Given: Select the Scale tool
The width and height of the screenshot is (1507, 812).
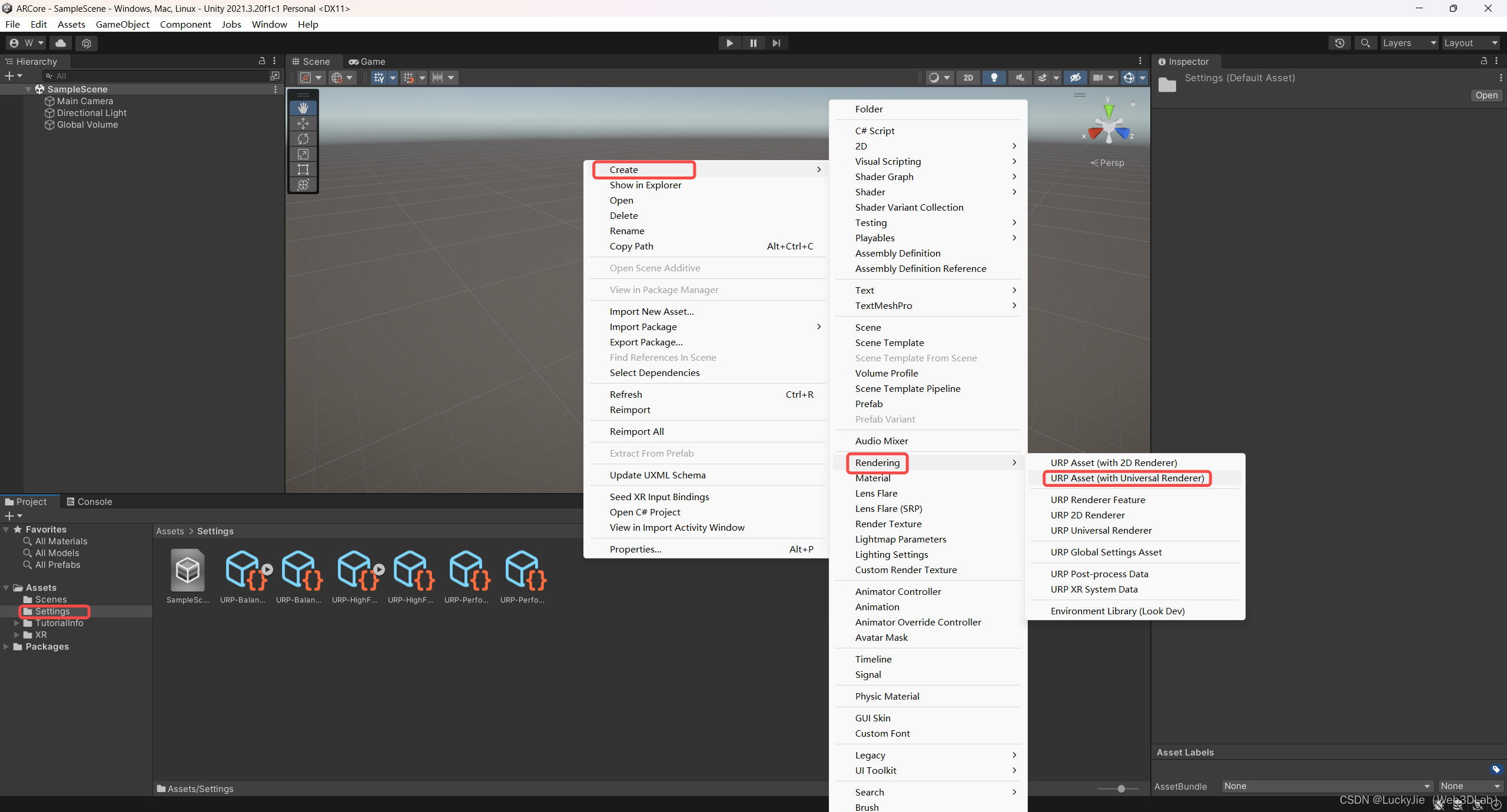Looking at the screenshot, I should tap(303, 154).
